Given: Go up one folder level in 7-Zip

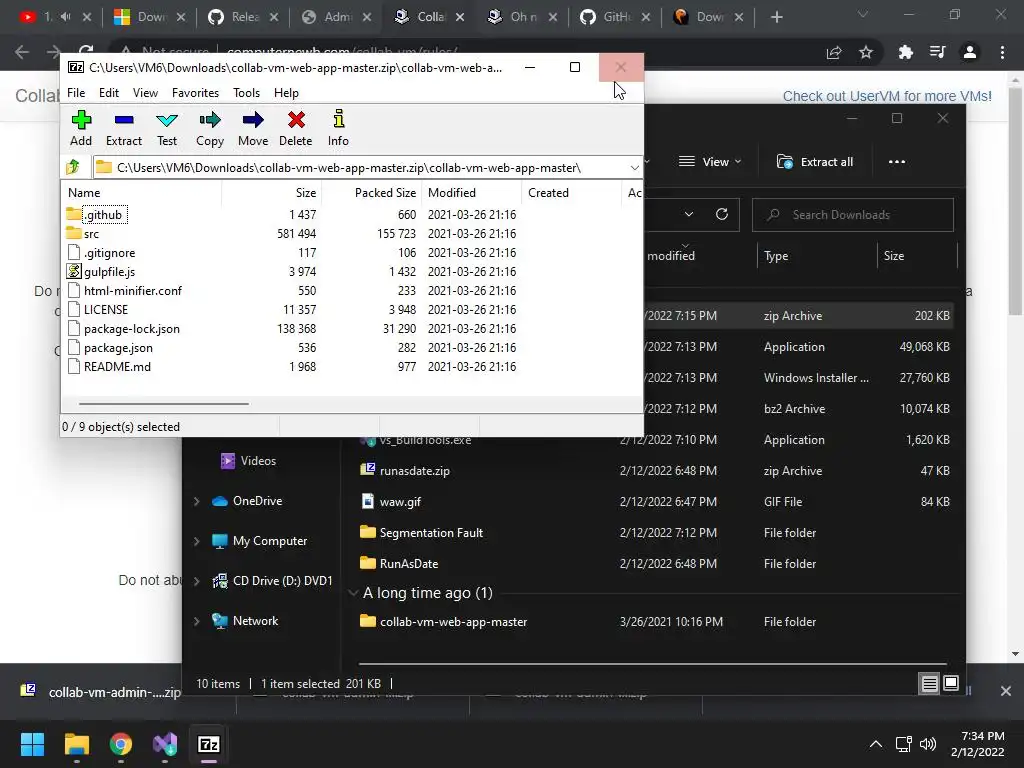Looking at the screenshot, I should tap(73, 167).
